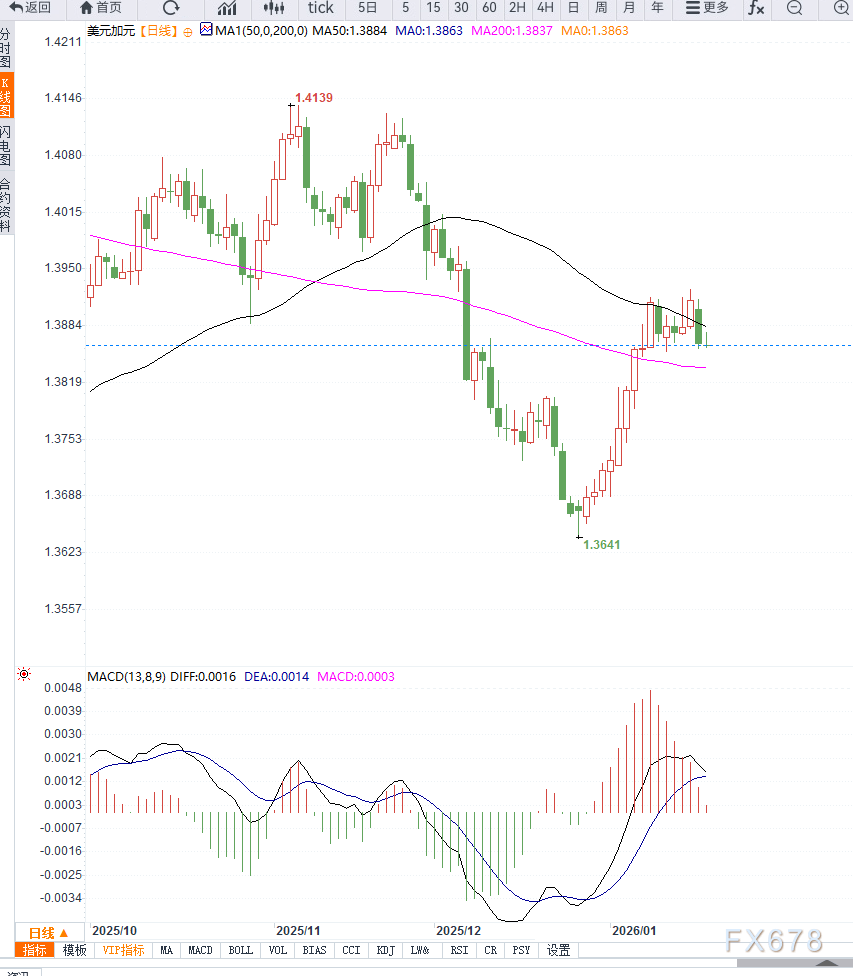853x976 pixels.
Task: Select the candlestick chart type icon
Action: point(273,8)
